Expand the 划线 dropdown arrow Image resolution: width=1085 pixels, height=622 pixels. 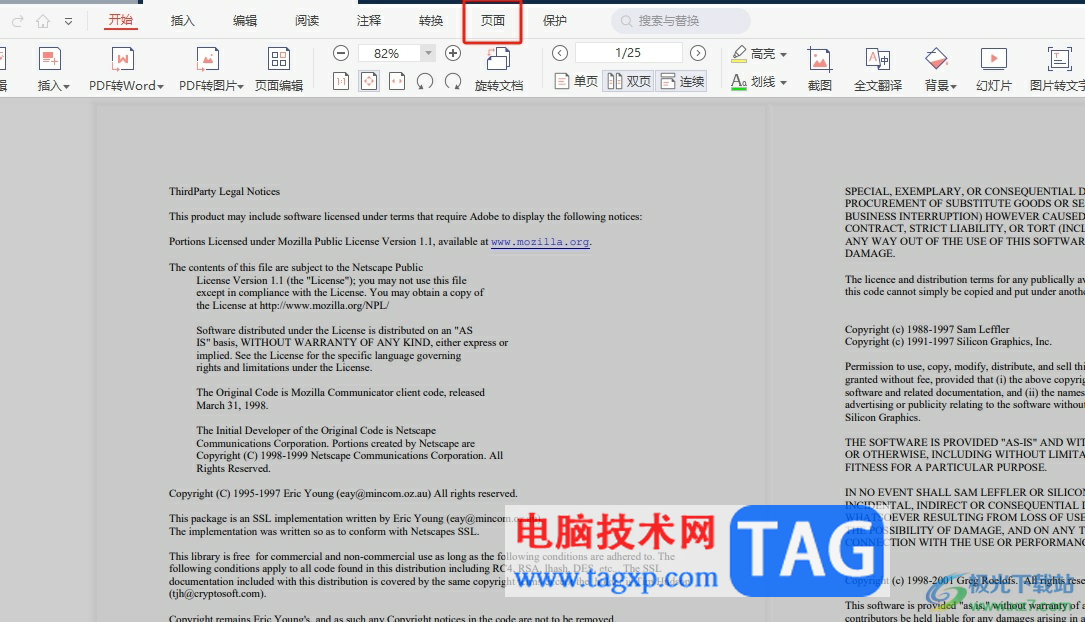tap(783, 82)
